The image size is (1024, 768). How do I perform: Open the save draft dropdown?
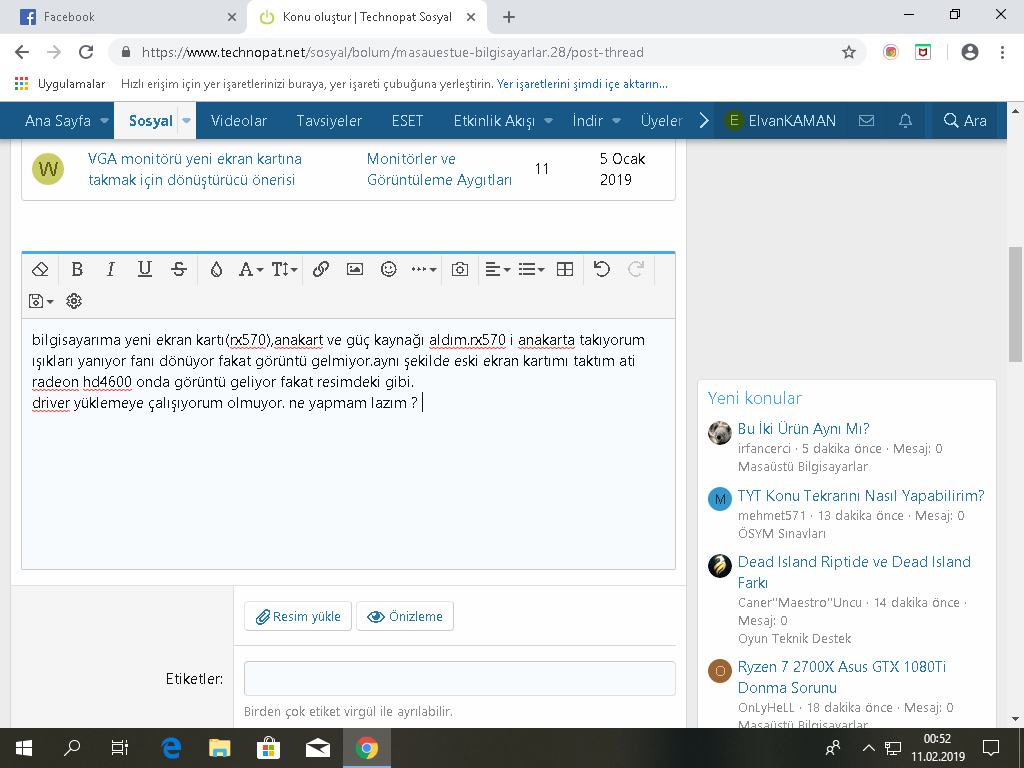coord(40,301)
